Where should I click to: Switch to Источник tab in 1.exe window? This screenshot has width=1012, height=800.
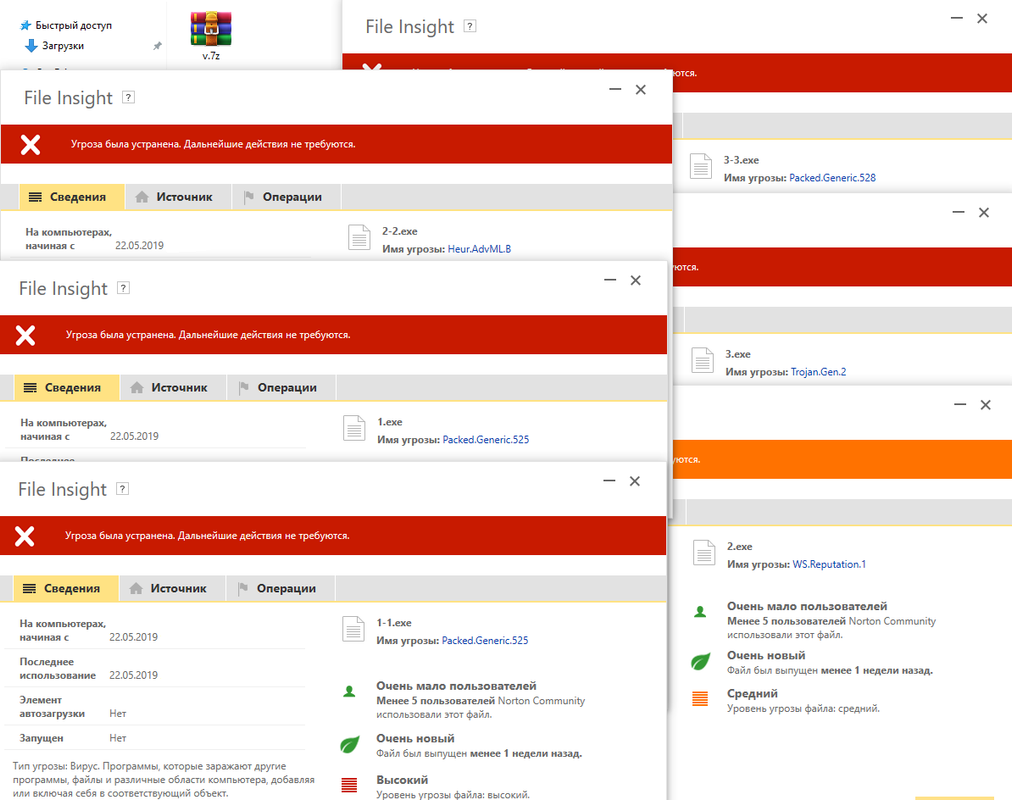[x=174, y=388]
